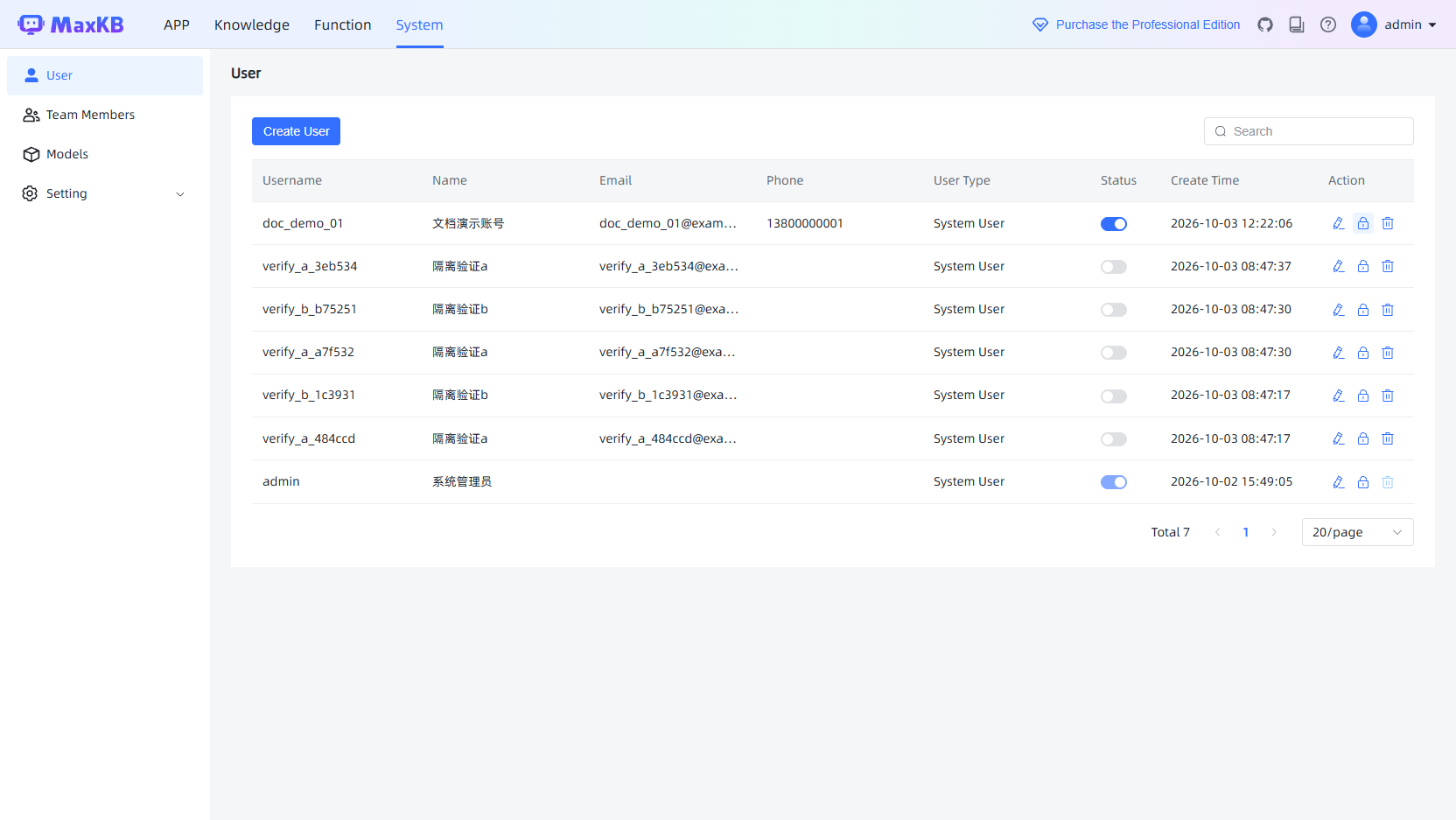Click the user Search field
The height and width of the screenshot is (820, 1456).
pyautogui.click(x=1309, y=131)
